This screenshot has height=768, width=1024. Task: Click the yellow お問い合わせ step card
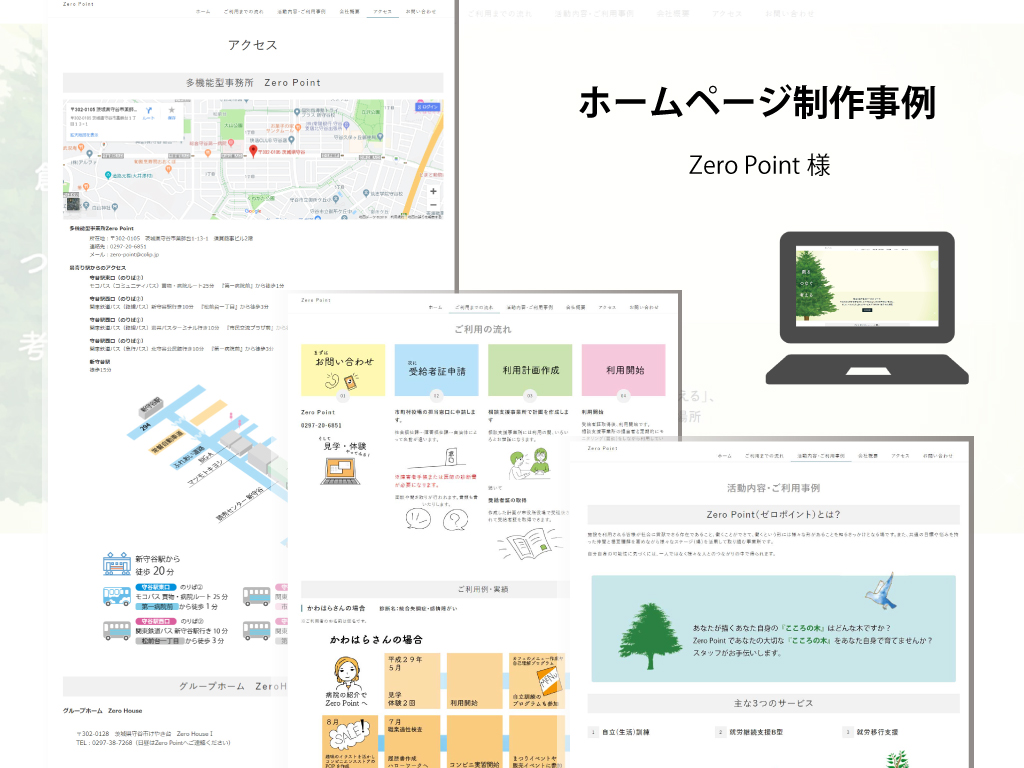pyautogui.click(x=342, y=368)
